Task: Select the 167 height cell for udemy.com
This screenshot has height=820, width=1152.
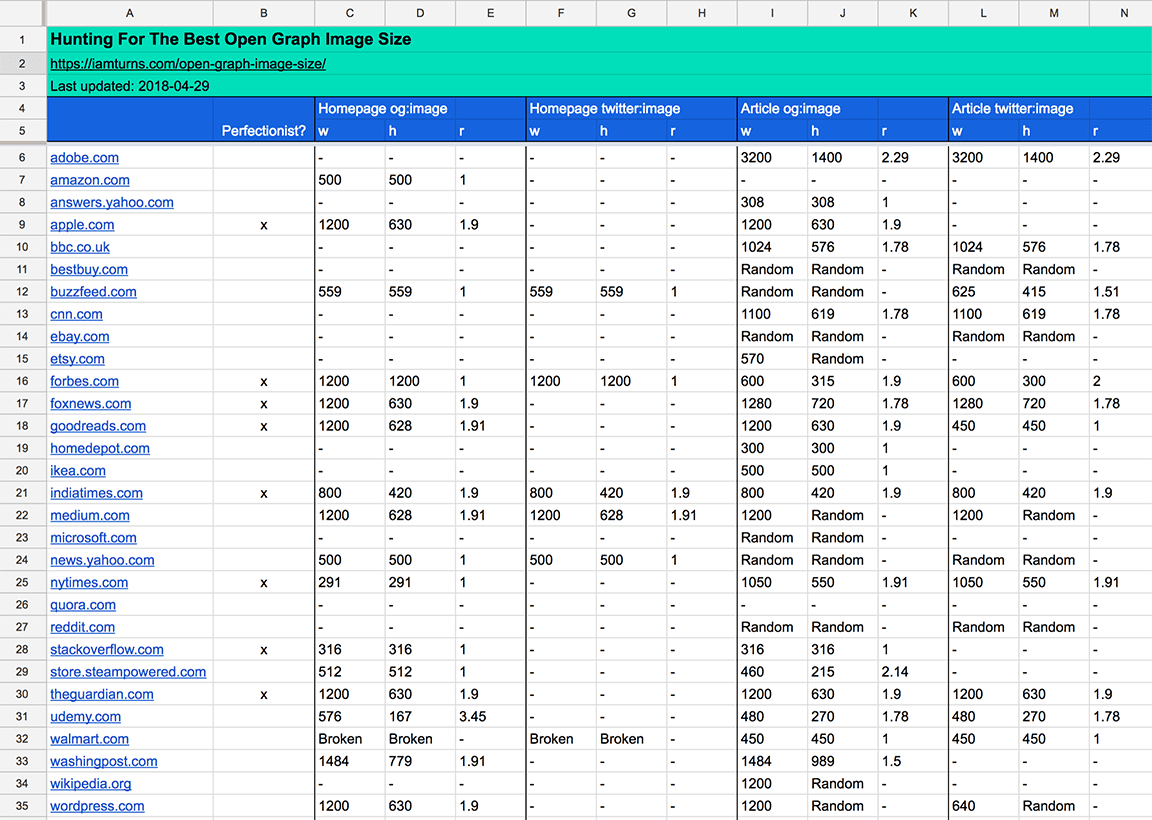Action: (420, 716)
